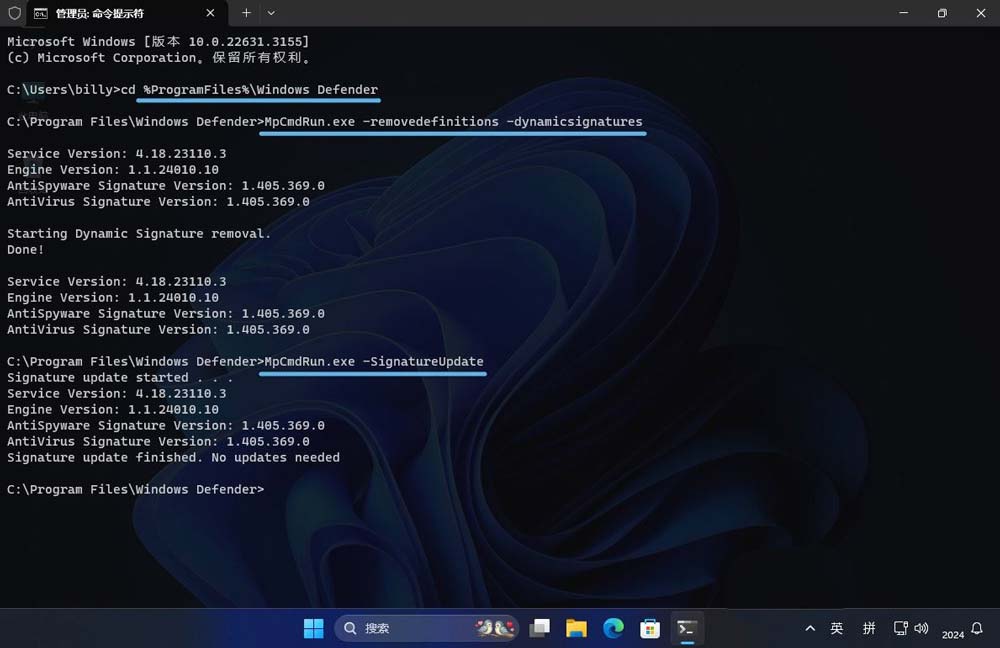Click the Terminal icon in the taskbar

coord(687,628)
